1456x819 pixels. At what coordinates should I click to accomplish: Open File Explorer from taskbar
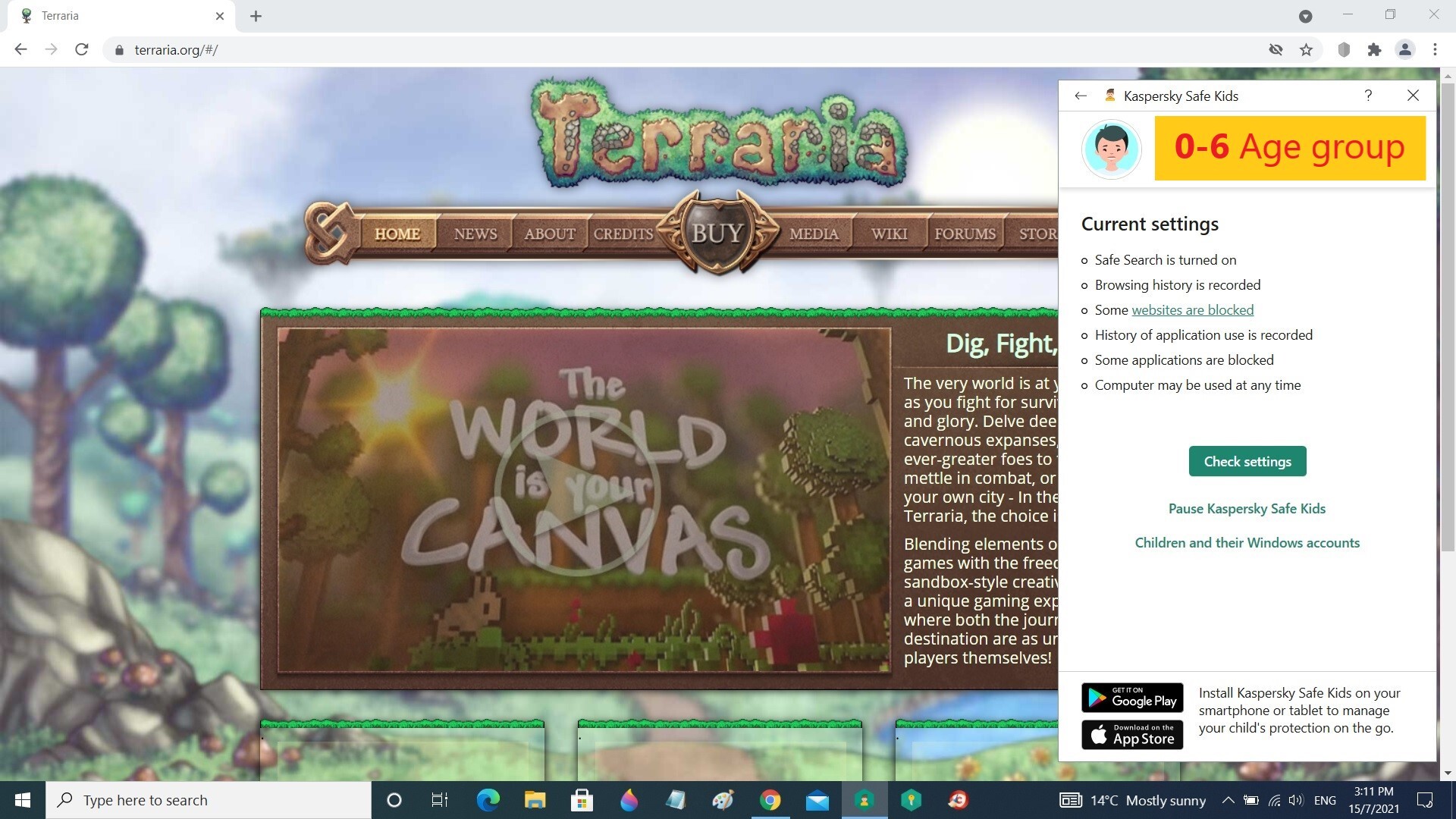coord(535,800)
